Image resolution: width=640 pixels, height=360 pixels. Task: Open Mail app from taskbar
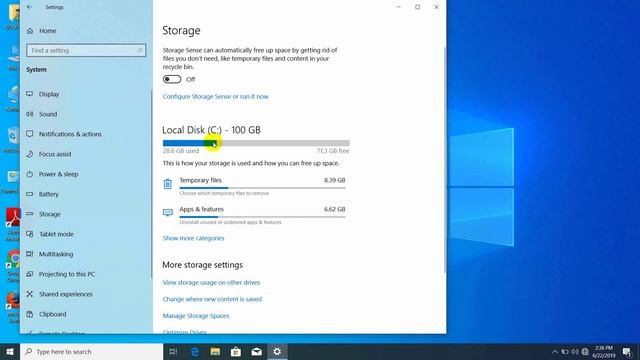tap(256, 351)
